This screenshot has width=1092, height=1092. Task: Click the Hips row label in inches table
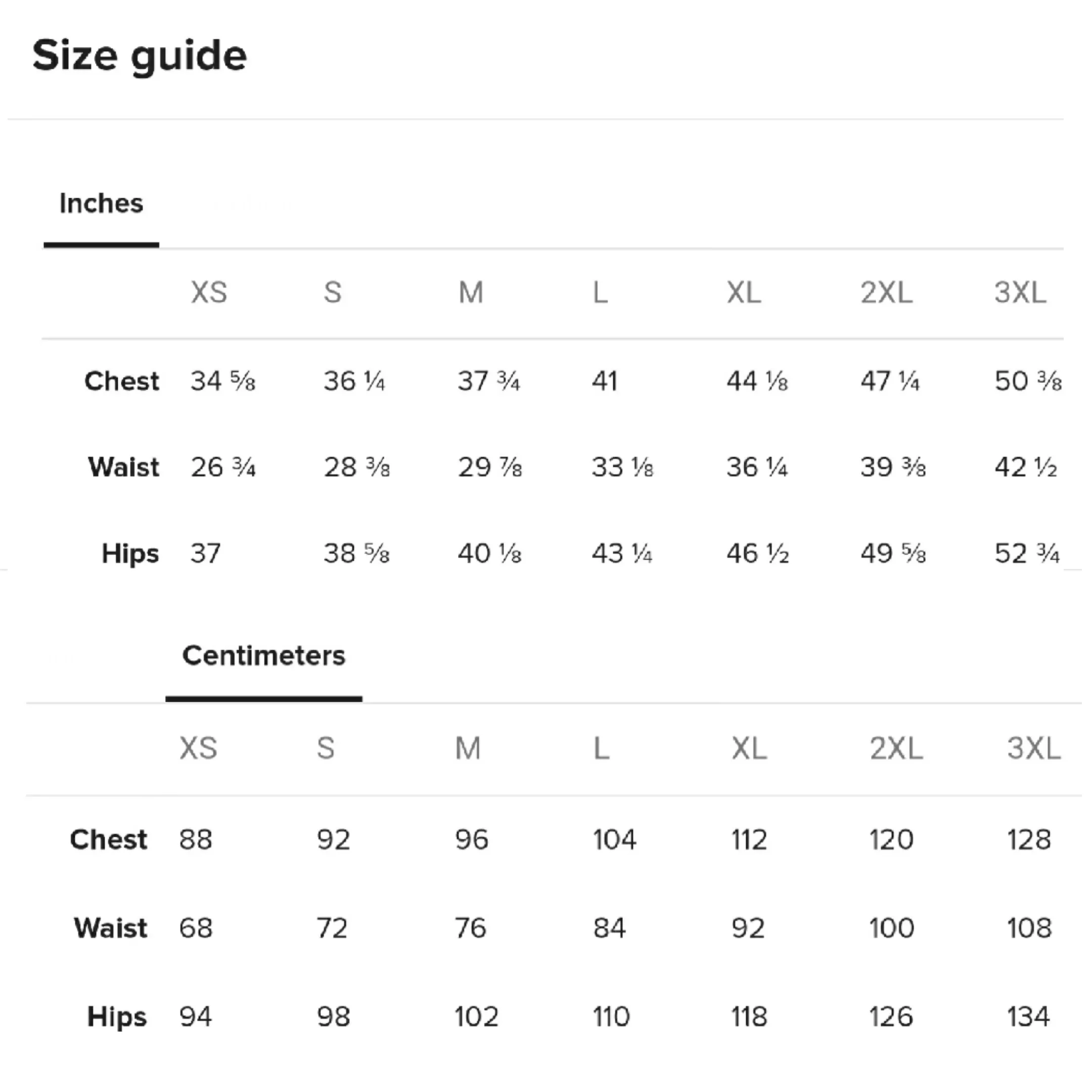click(130, 554)
